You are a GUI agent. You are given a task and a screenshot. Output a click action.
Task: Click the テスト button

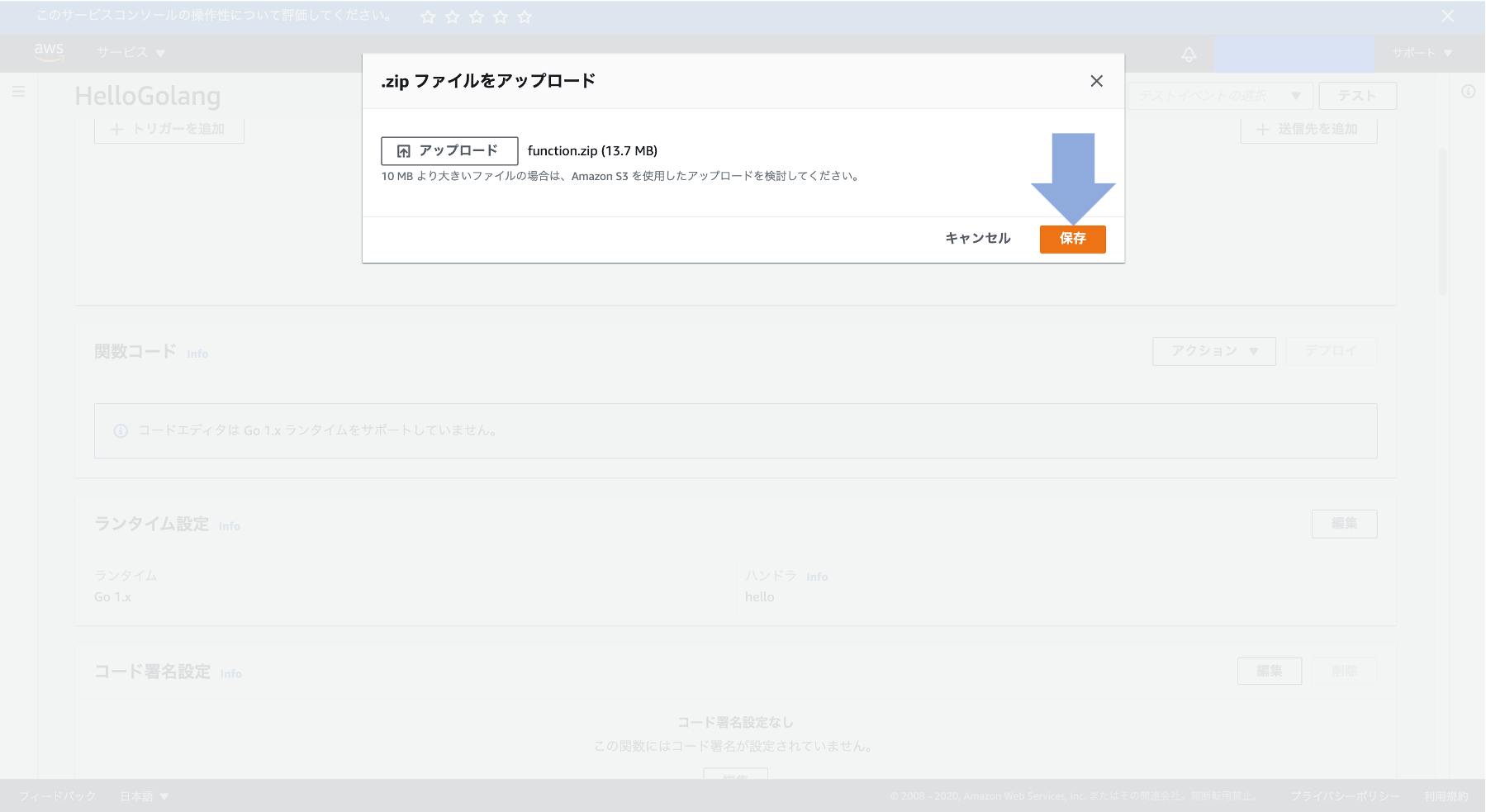pos(1357,96)
